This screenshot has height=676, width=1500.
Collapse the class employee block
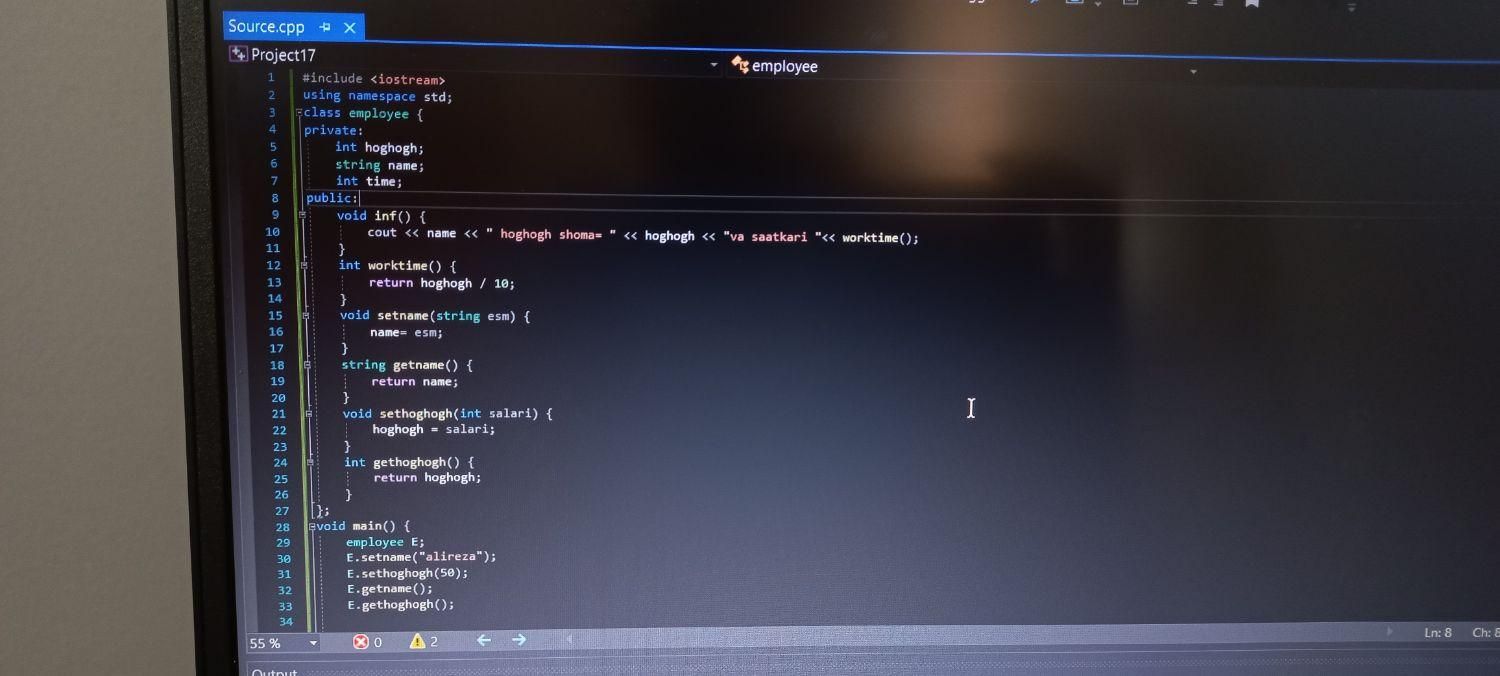point(299,112)
